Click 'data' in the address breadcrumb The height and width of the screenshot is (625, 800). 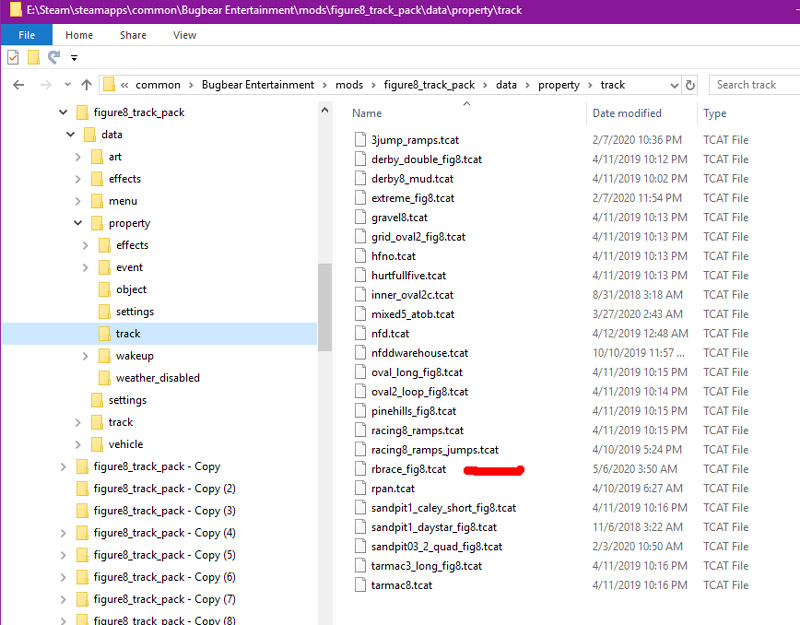coord(506,85)
